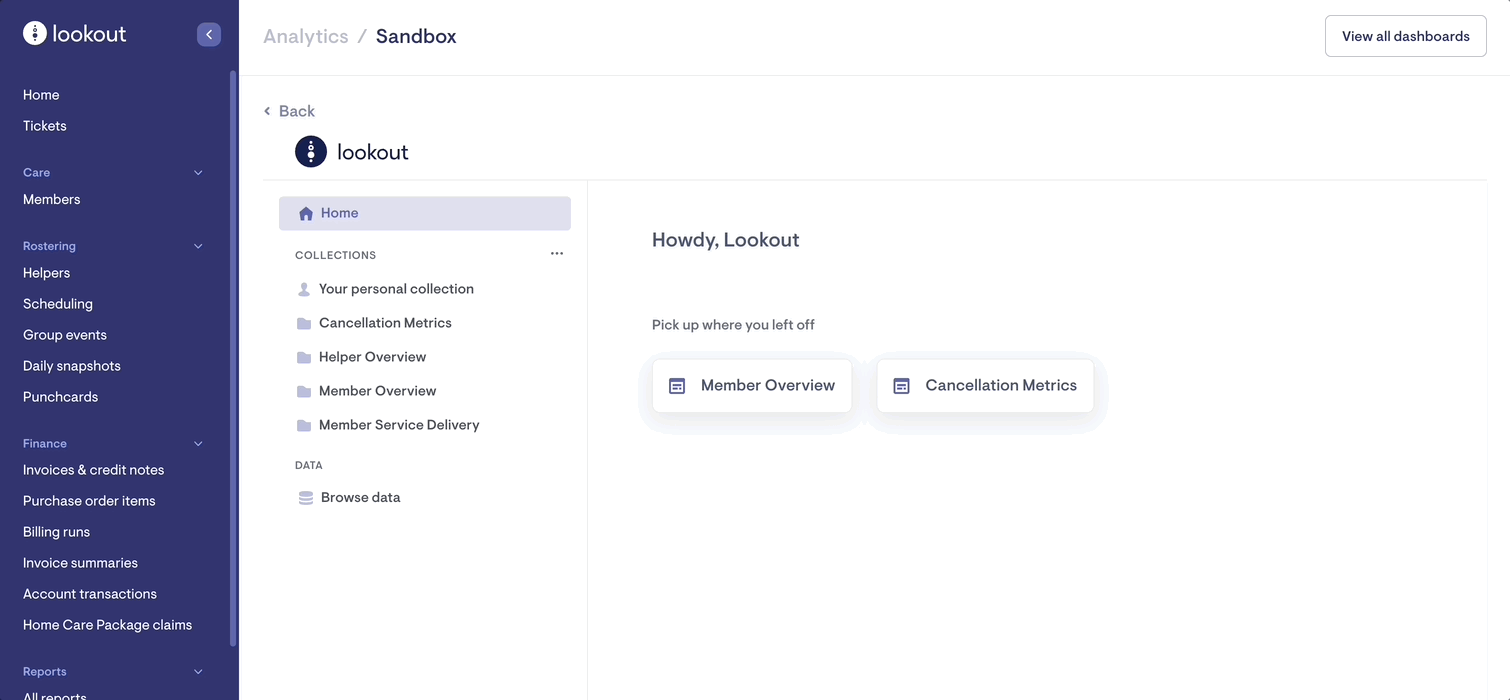The width and height of the screenshot is (1510, 700).
Task: Click the person icon for personal collection
Action: [x=304, y=289]
